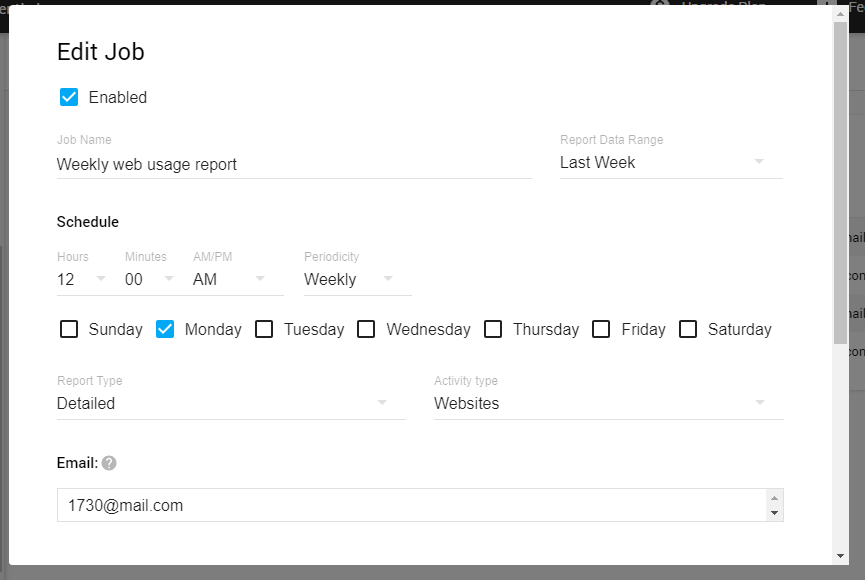Select Thursday as a schedule day

493,329
